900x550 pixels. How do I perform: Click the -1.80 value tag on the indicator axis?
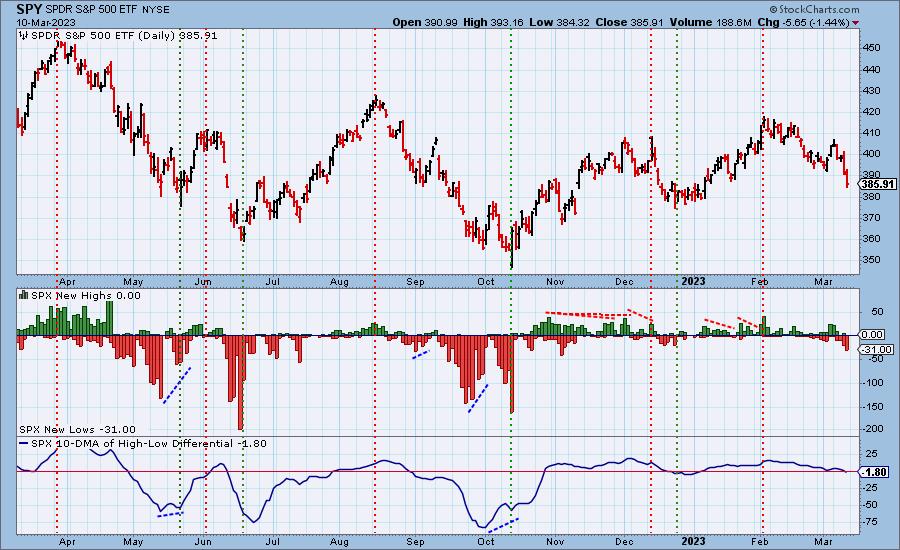tap(876, 472)
